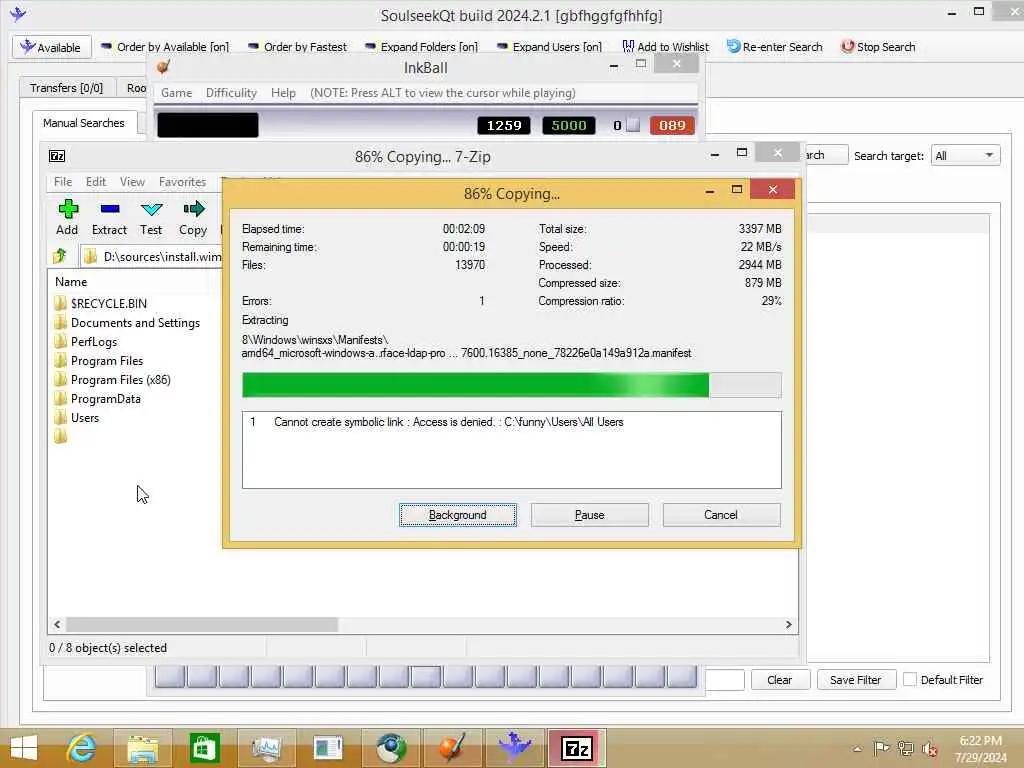Viewport: 1024px width, 768px height.
Task: Open the Windows Store taskbar icon
Action: click(x=204, y=748)
